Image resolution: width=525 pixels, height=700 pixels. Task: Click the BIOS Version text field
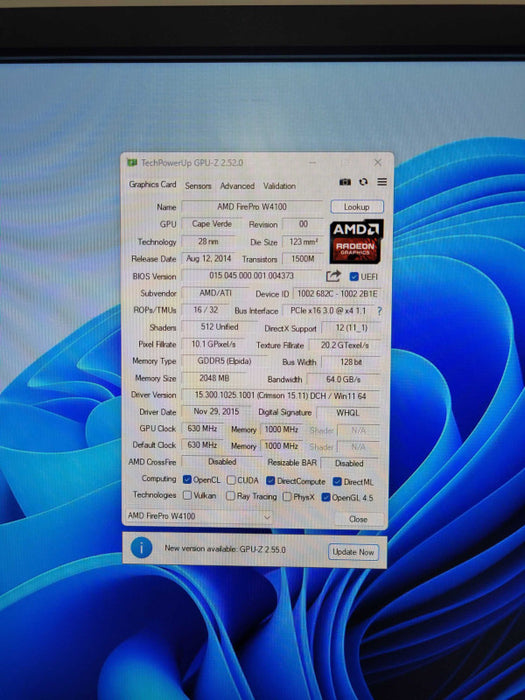(x=252, y=276)
